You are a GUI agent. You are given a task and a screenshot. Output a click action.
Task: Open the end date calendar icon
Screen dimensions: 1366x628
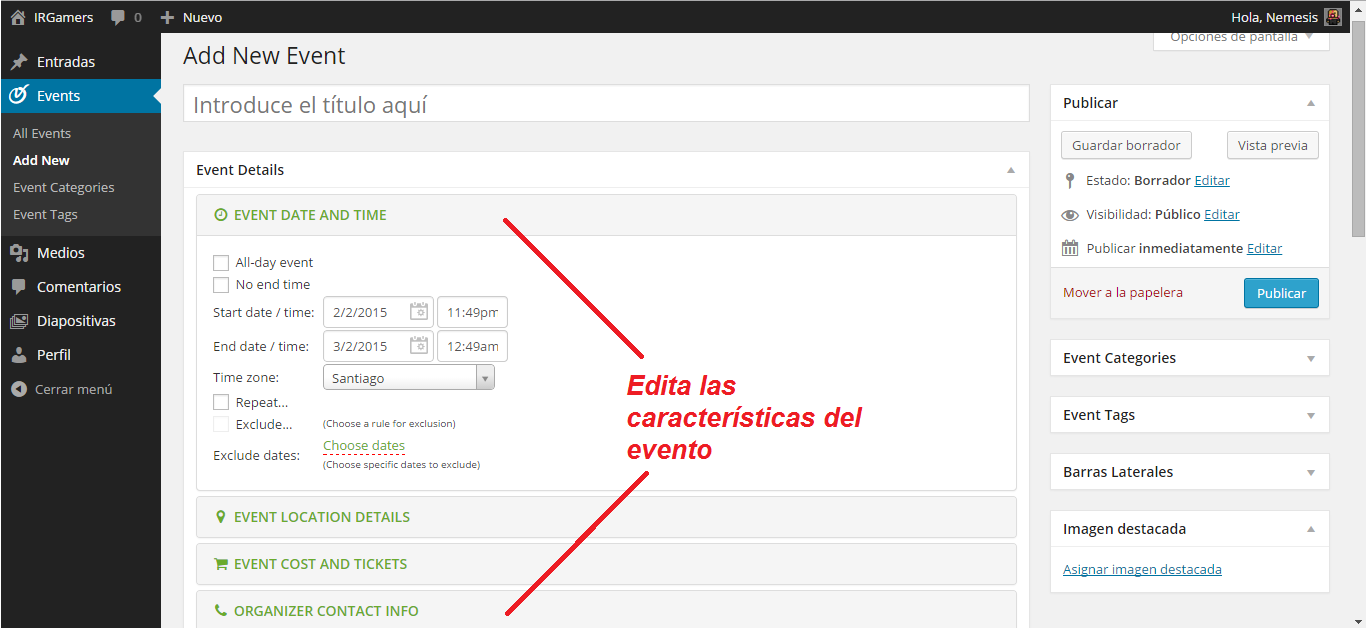(419, 346)
